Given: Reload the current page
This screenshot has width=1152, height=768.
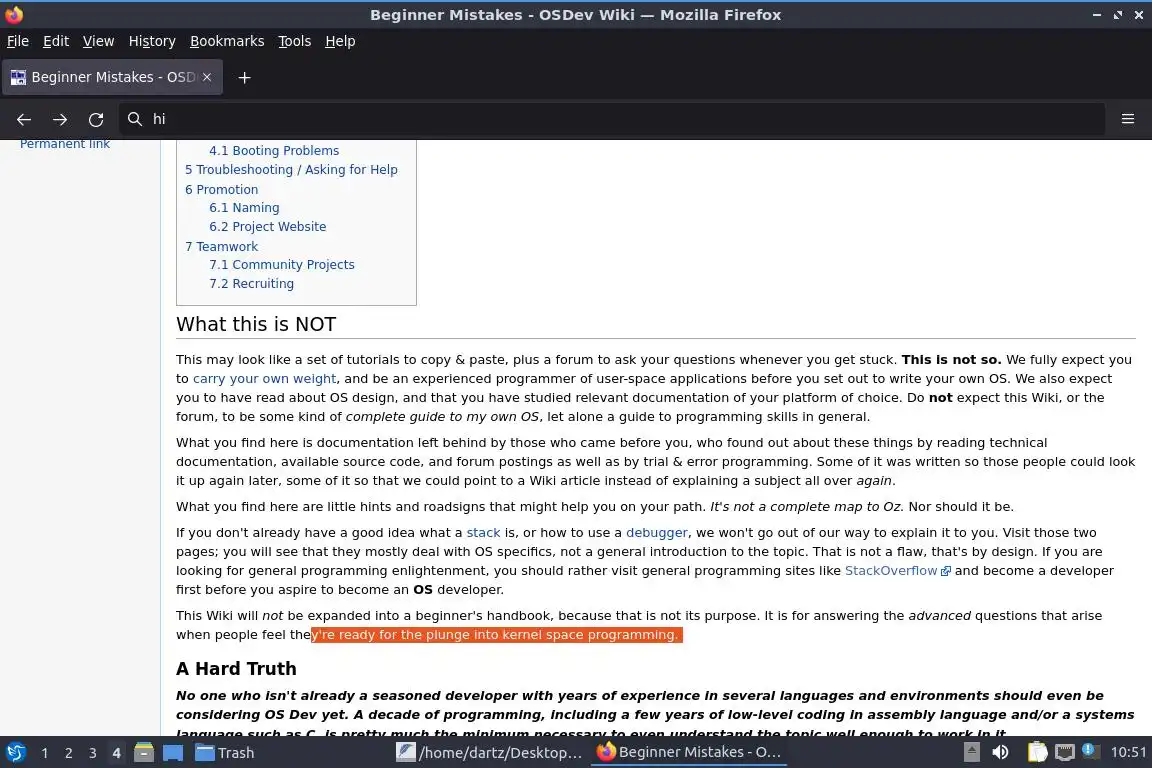Looking at the screenshot, I should pos(96,119).
